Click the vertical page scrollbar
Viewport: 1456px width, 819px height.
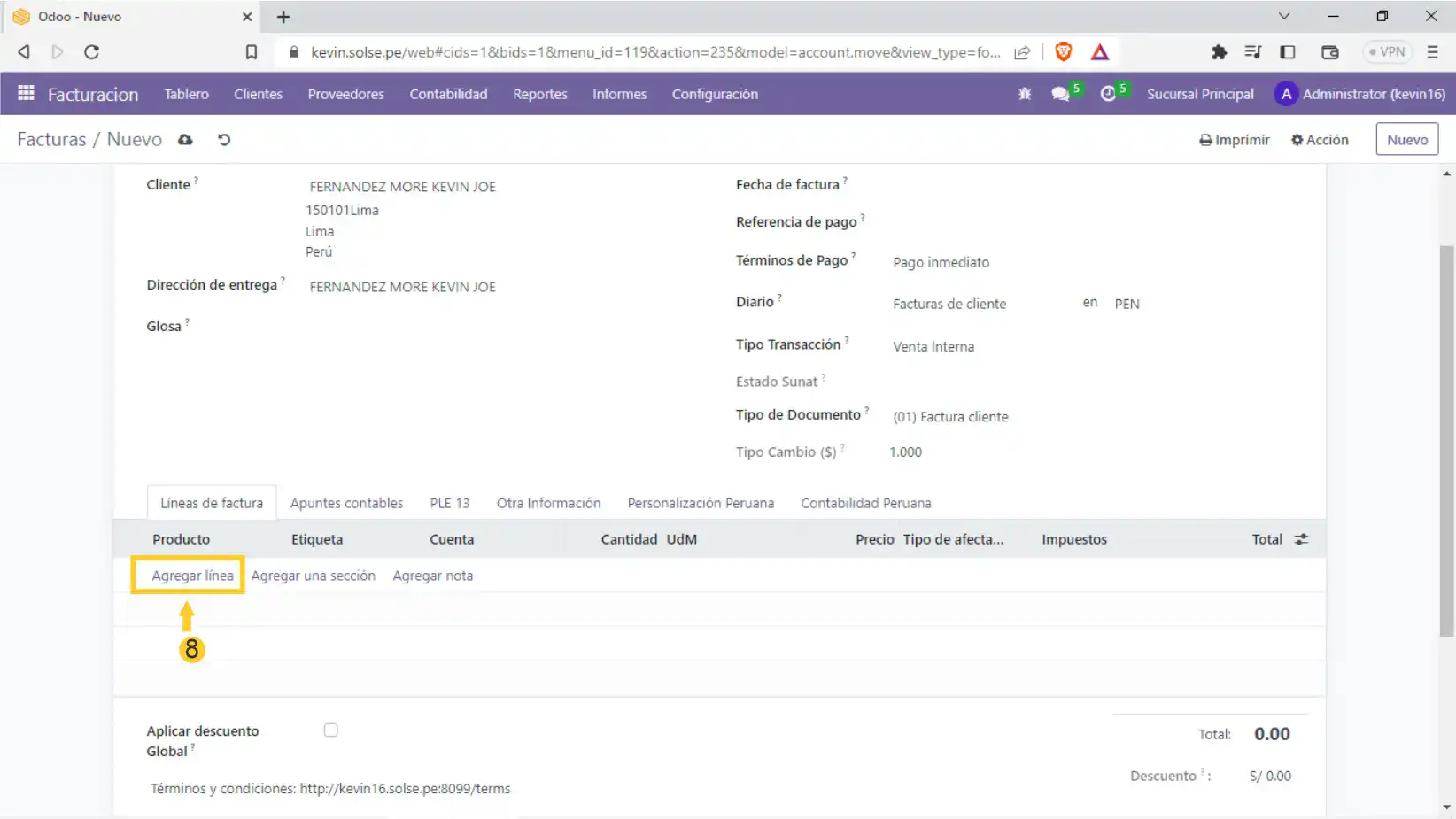[1446, 441]
